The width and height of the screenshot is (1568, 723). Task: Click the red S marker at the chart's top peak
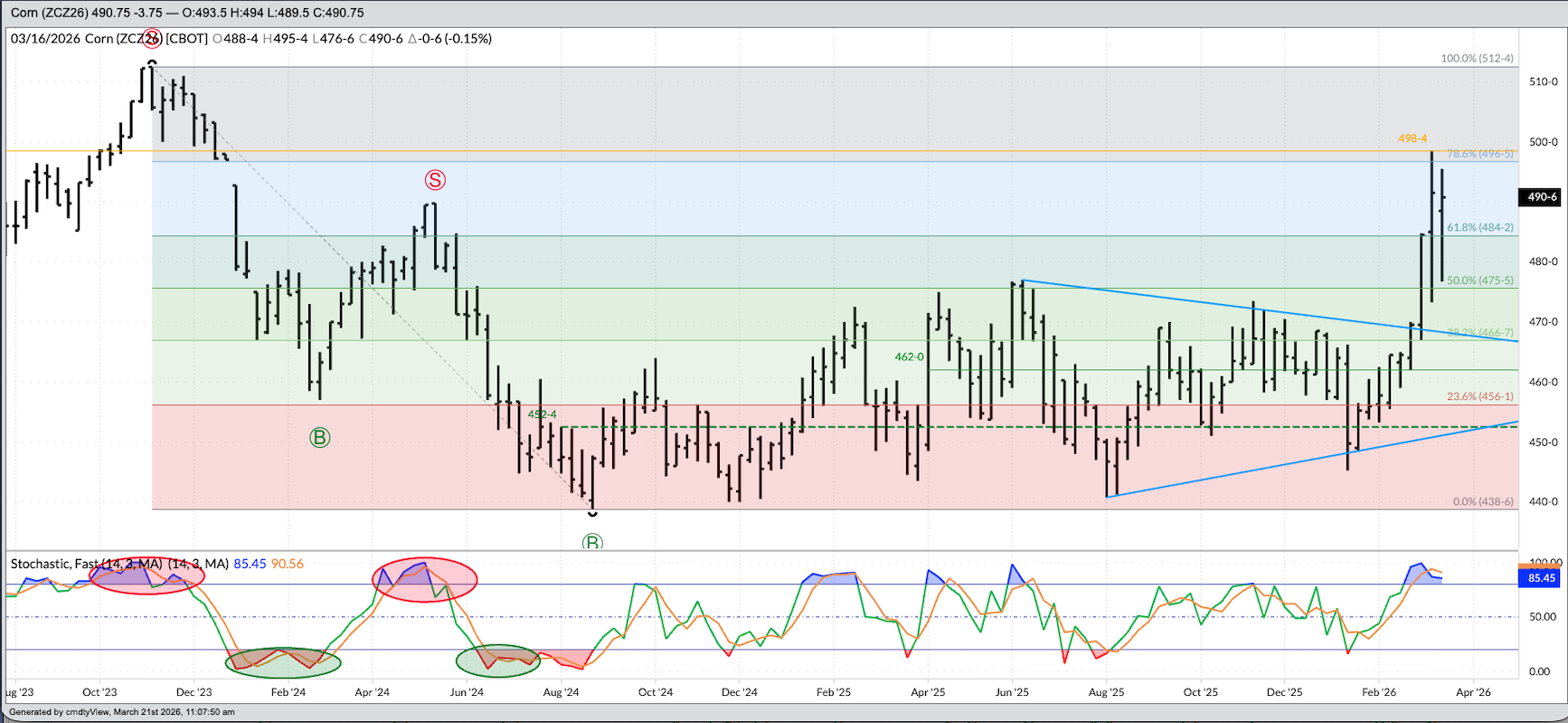pos(152,38)
